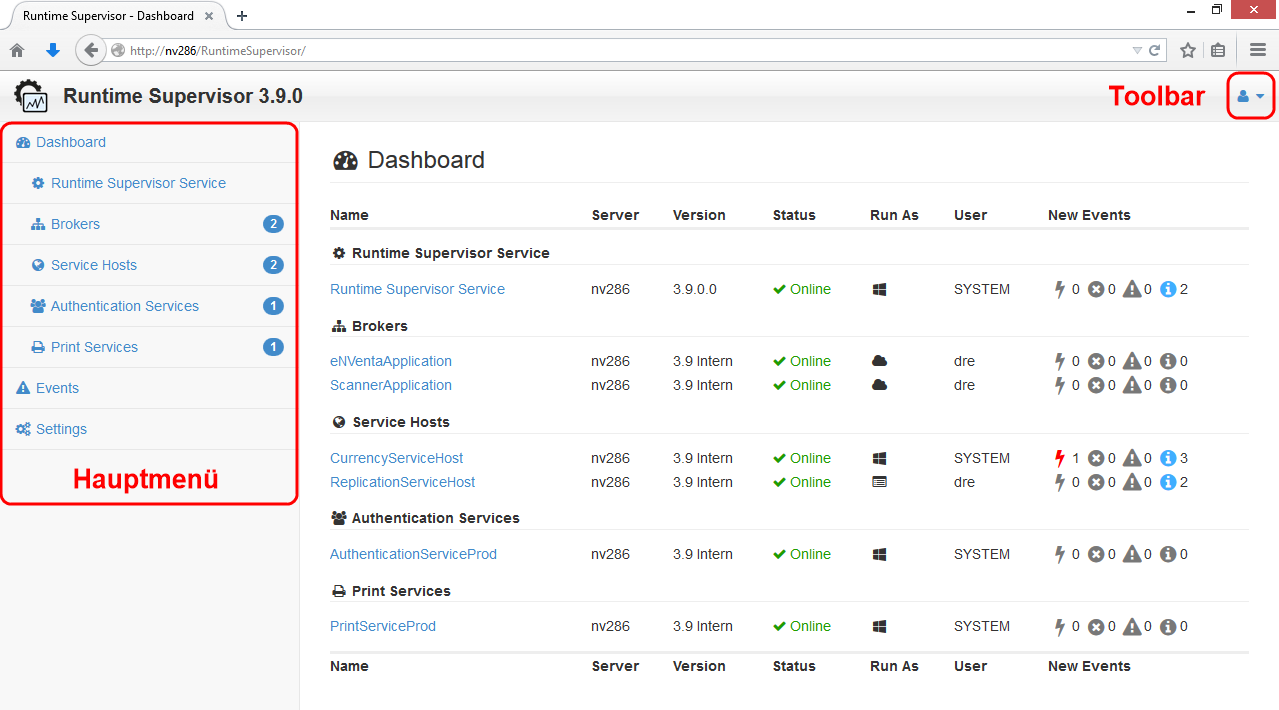Image resolution: width=1279 pixels, height=710 pixels.
Task: Click red lightning icon in CurrencyServiceHost row
Action: coord(1061,458)
